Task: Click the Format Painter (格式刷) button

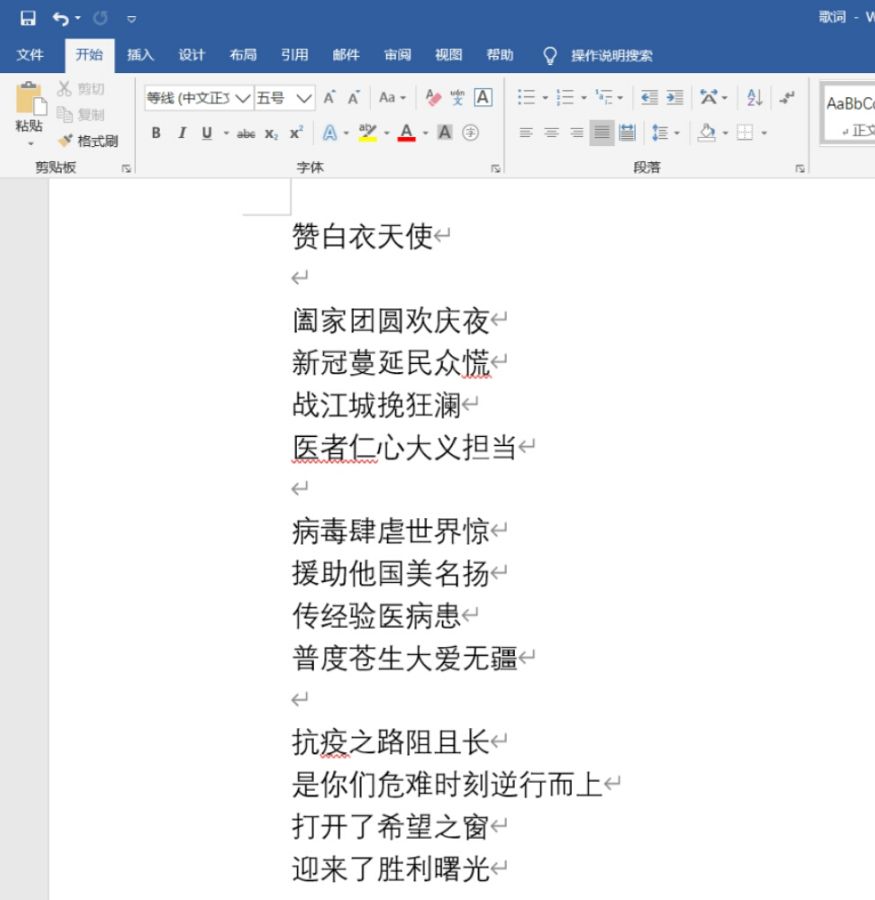Action: 88,141
